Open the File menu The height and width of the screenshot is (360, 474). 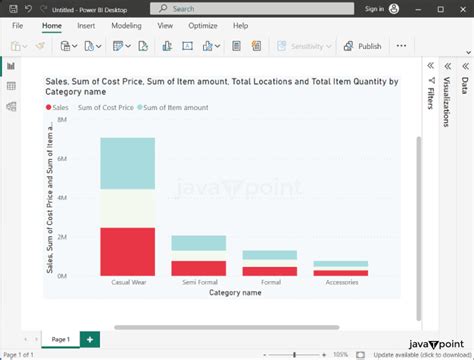[17, 26]
